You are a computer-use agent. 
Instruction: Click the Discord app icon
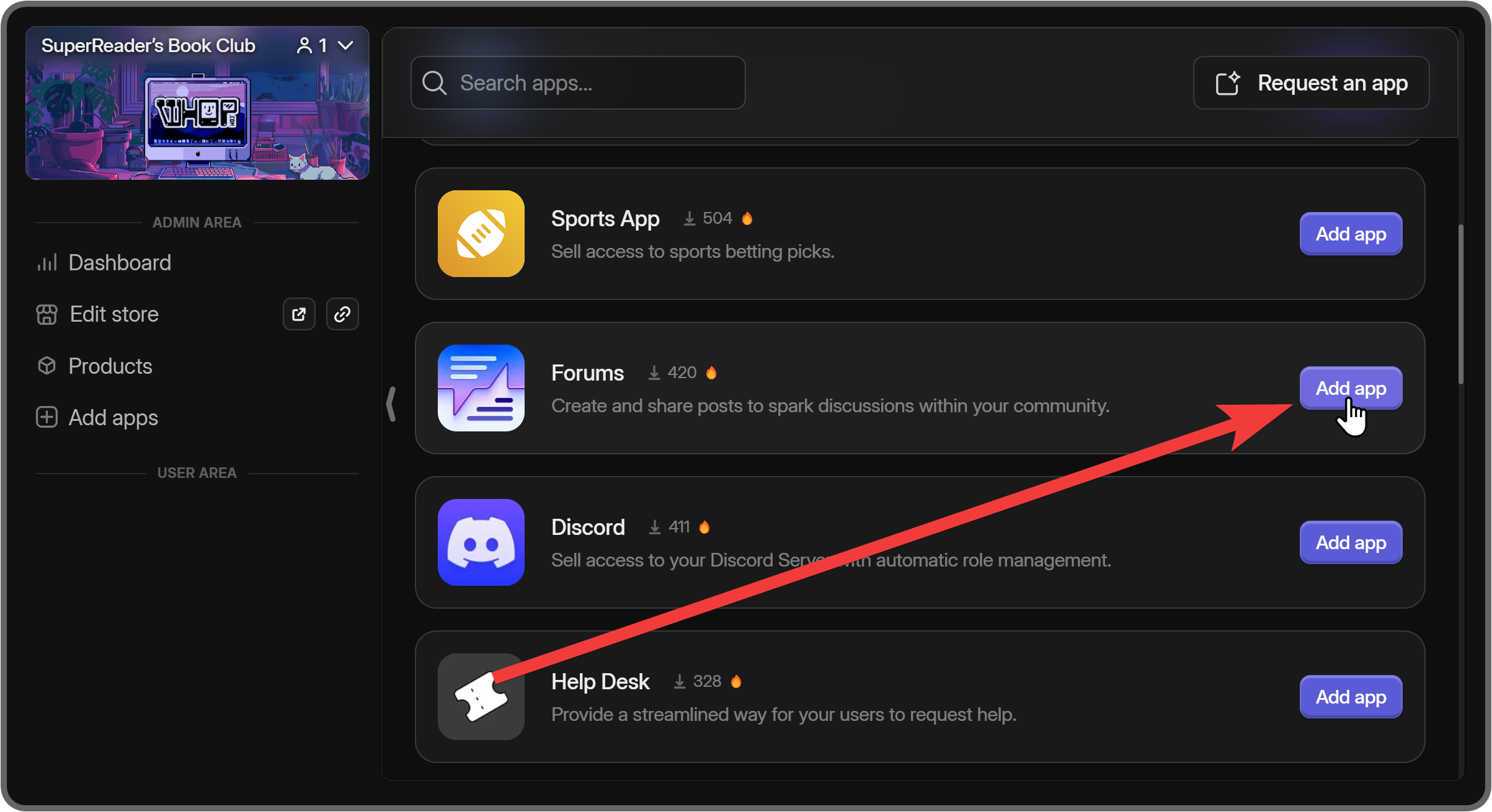[x=482, y=542]
